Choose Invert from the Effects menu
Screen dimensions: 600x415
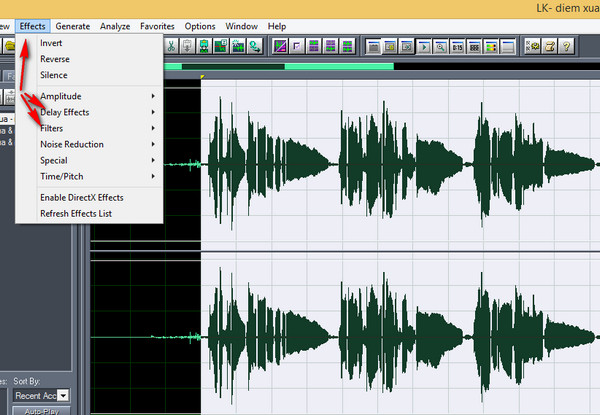[89, 43]
